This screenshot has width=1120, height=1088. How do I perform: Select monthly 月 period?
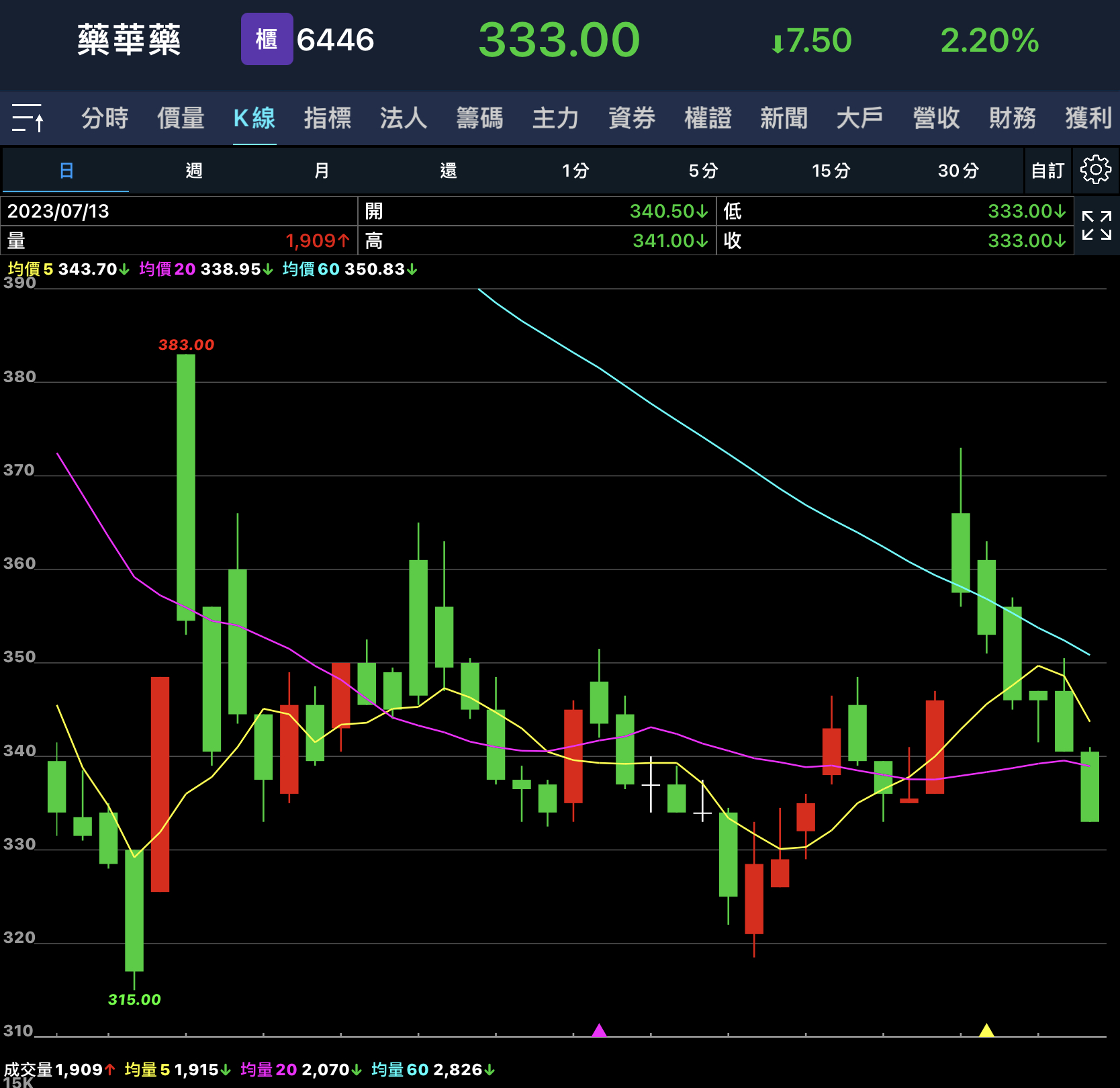click(322, 171)
